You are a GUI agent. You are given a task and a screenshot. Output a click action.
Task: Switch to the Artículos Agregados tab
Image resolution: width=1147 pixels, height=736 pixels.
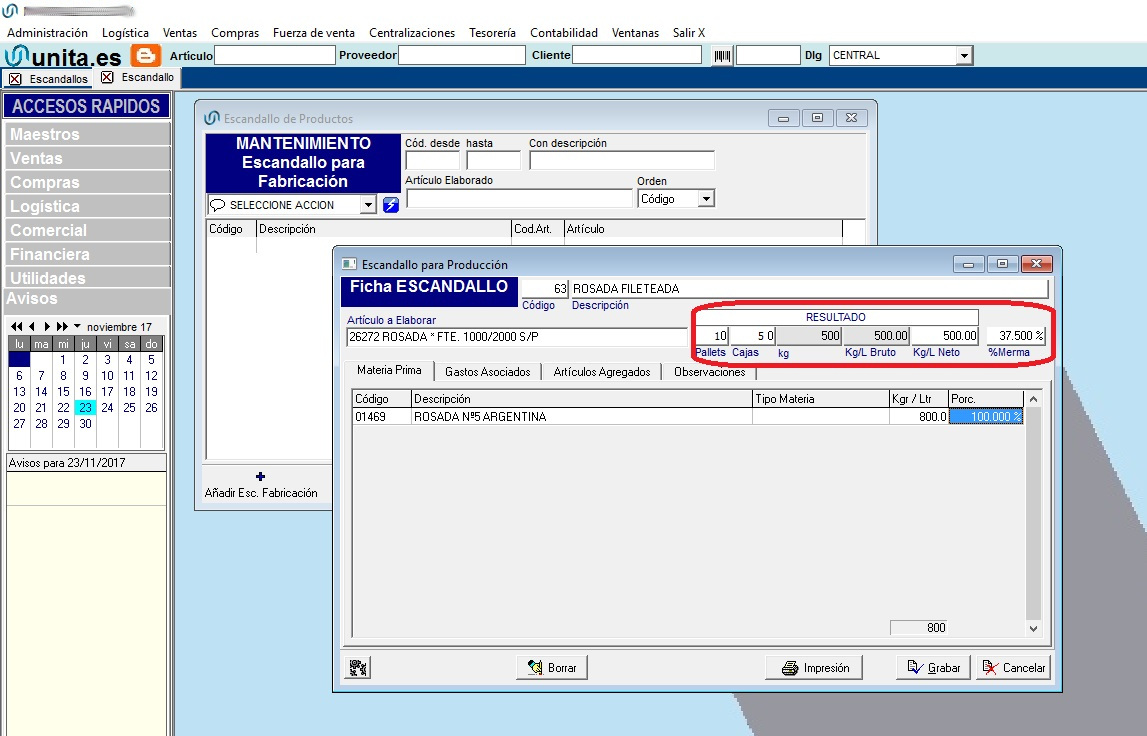[602, 372]
